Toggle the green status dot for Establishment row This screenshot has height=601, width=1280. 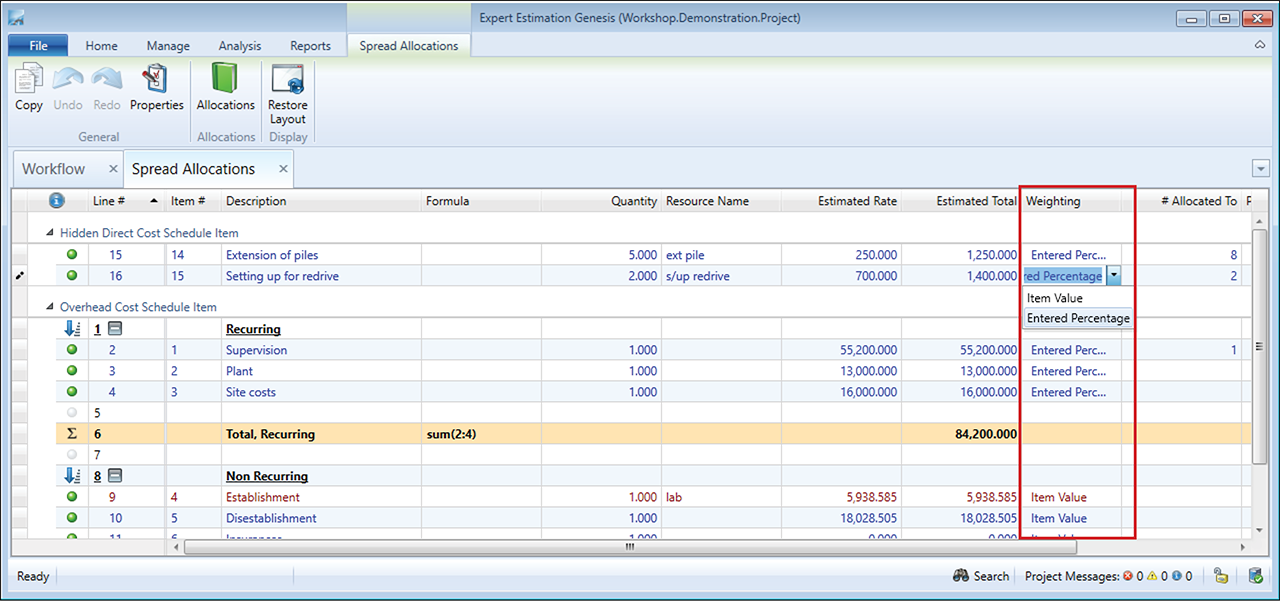click(x=72, y=497)
